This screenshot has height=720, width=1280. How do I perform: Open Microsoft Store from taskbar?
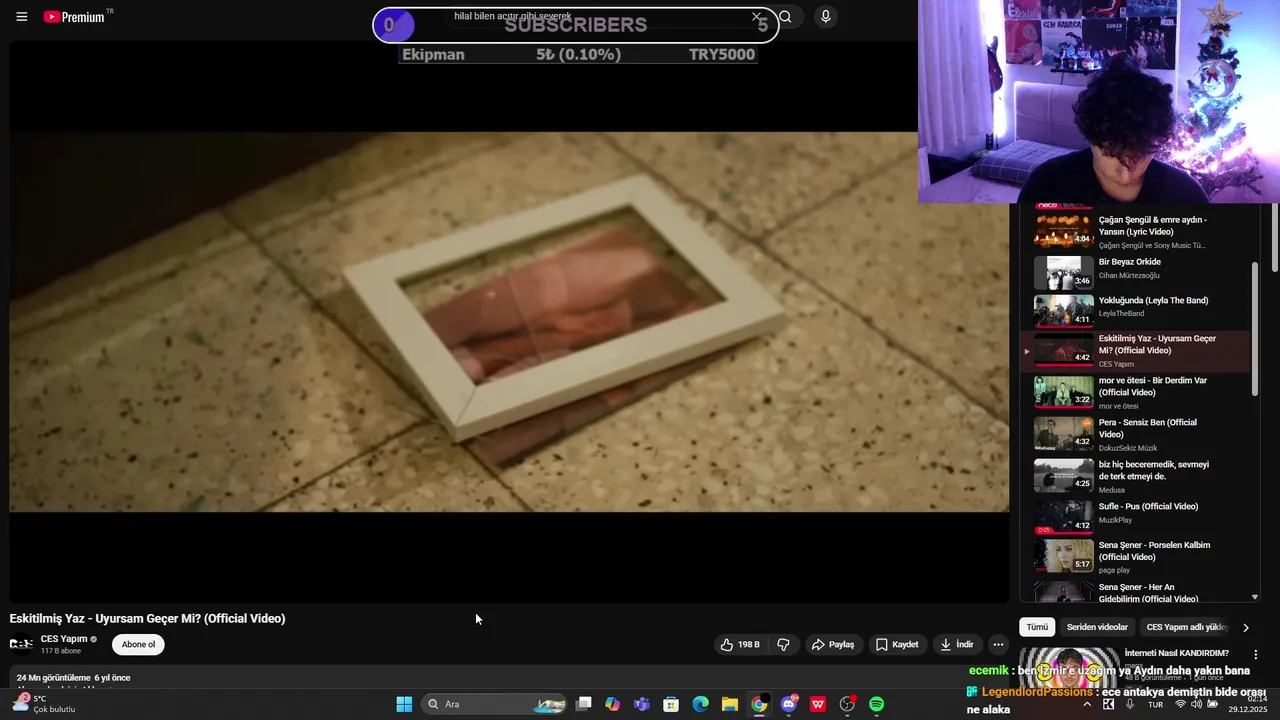[671, 704]
